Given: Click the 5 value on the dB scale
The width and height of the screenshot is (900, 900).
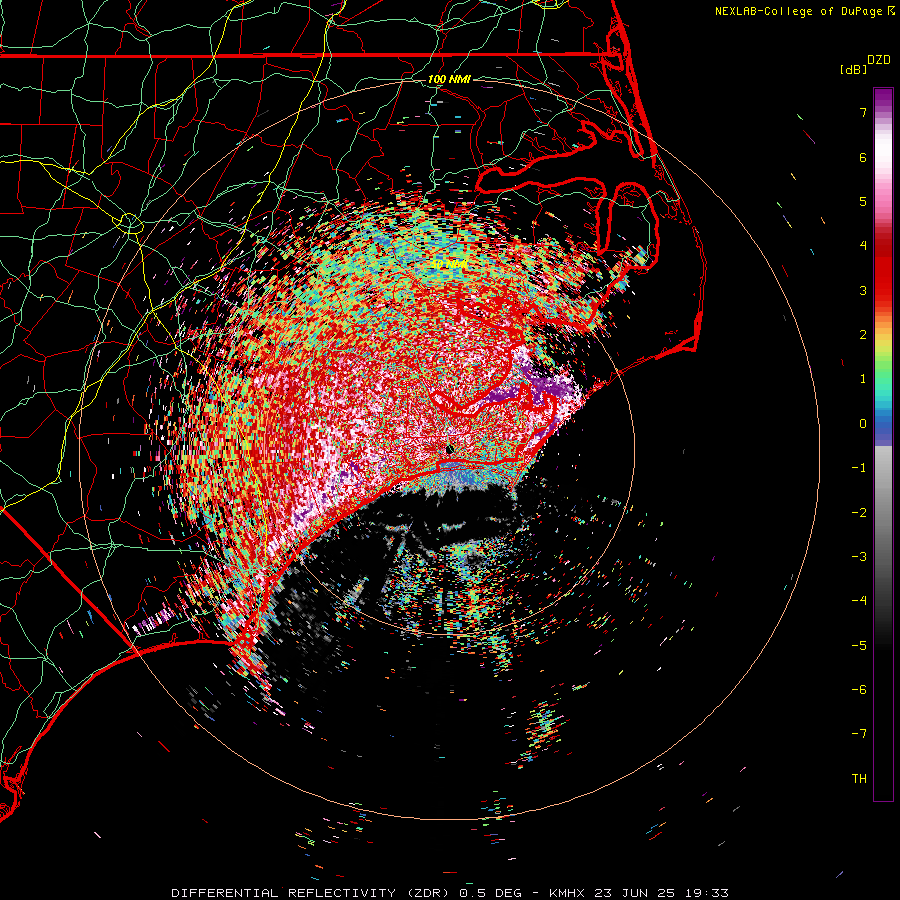Looking at the screenshot, I should 863,201.
